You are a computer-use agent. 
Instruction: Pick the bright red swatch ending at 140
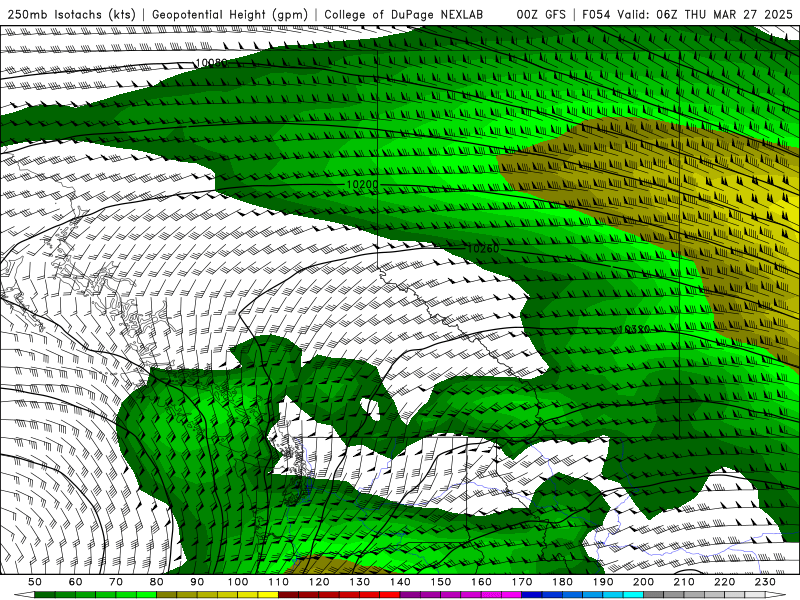pyautogui.click(x=390, y=595)
